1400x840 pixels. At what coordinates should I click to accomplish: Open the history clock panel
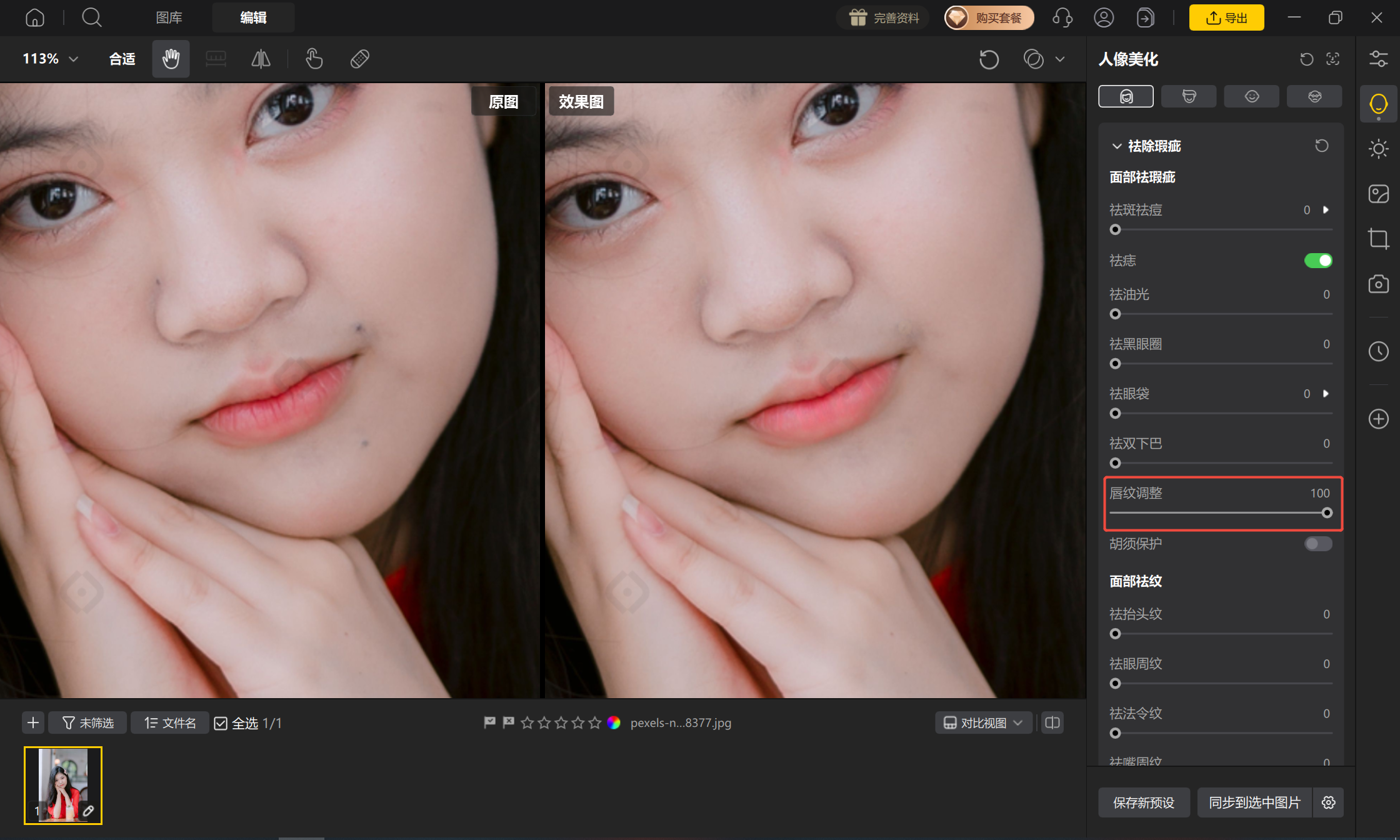[x=1378, y=351]
